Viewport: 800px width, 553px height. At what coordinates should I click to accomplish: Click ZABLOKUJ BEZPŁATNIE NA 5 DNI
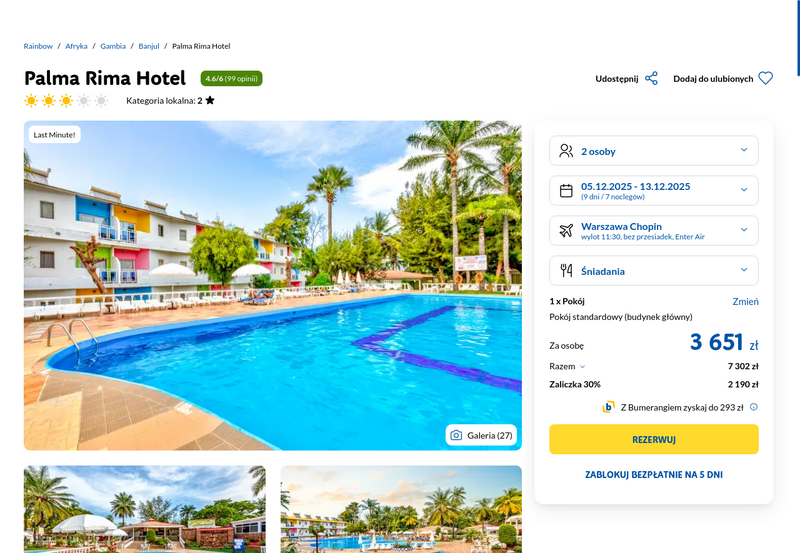click(654, 474)
